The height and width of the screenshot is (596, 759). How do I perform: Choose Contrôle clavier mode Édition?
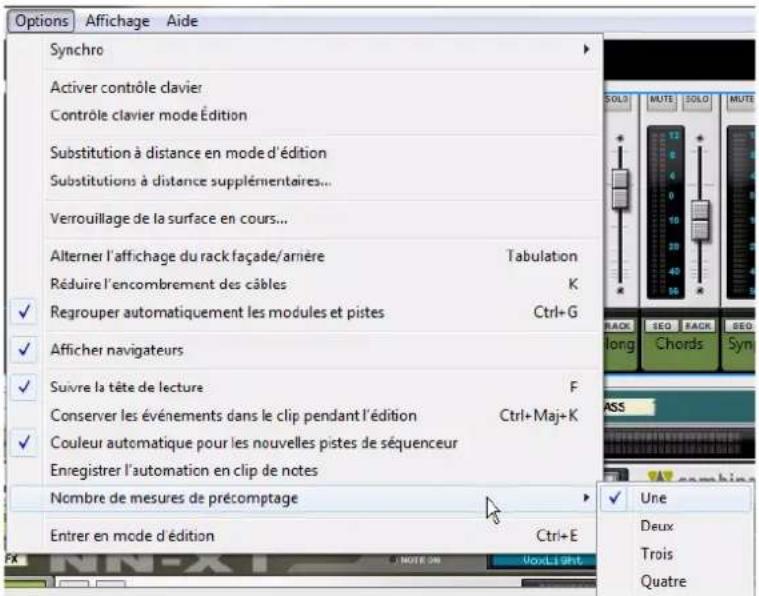305,115
